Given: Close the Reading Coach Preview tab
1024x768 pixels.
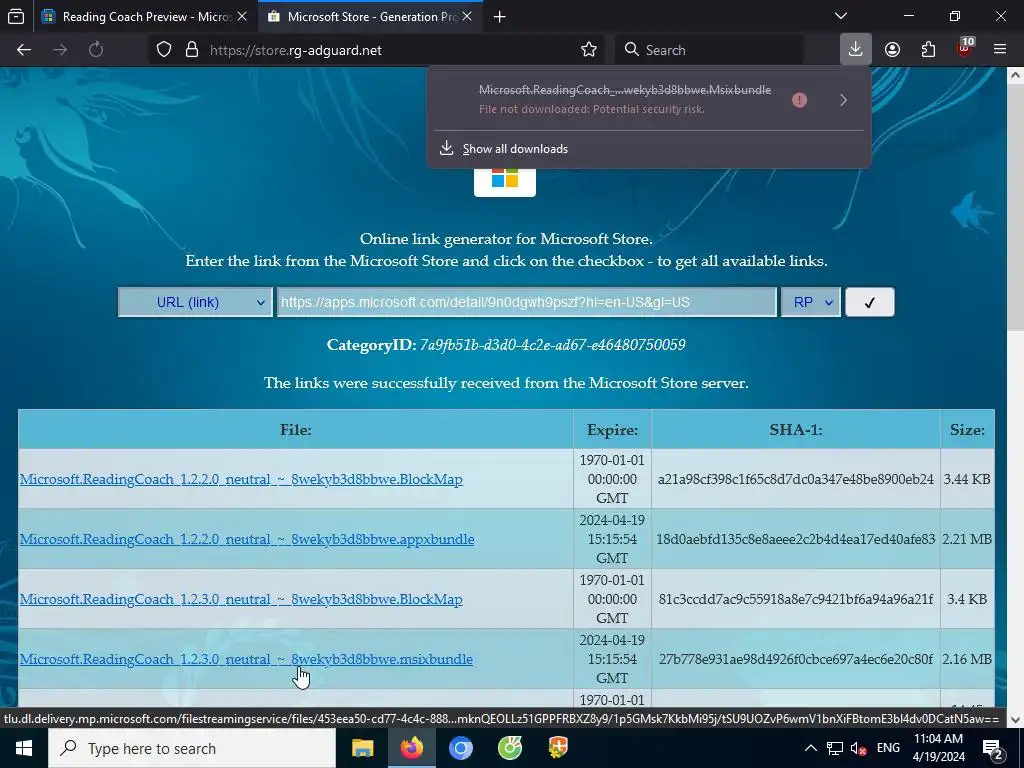Looking at the screenshot, I should pyautogui.click(x=242, y=16).
